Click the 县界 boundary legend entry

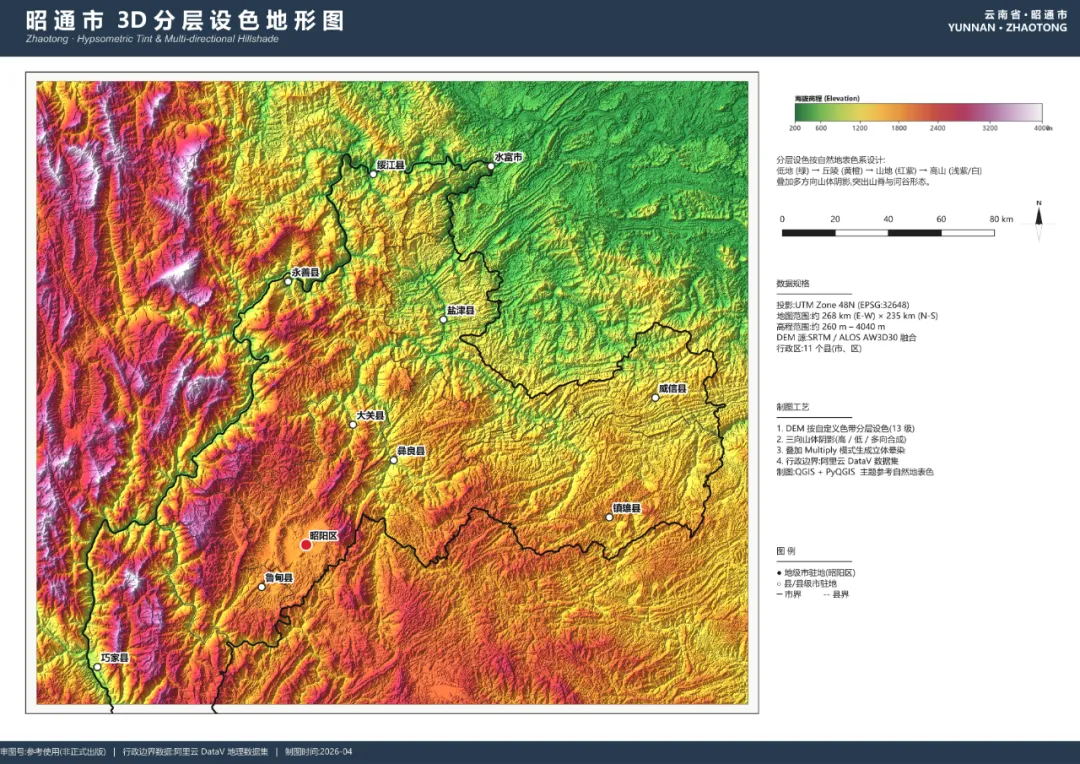(836, 595)
